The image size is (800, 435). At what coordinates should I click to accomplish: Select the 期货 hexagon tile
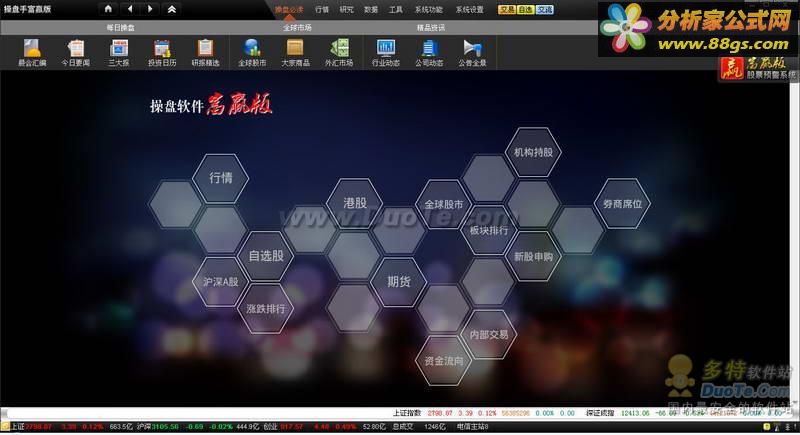[x=399, y=282]
